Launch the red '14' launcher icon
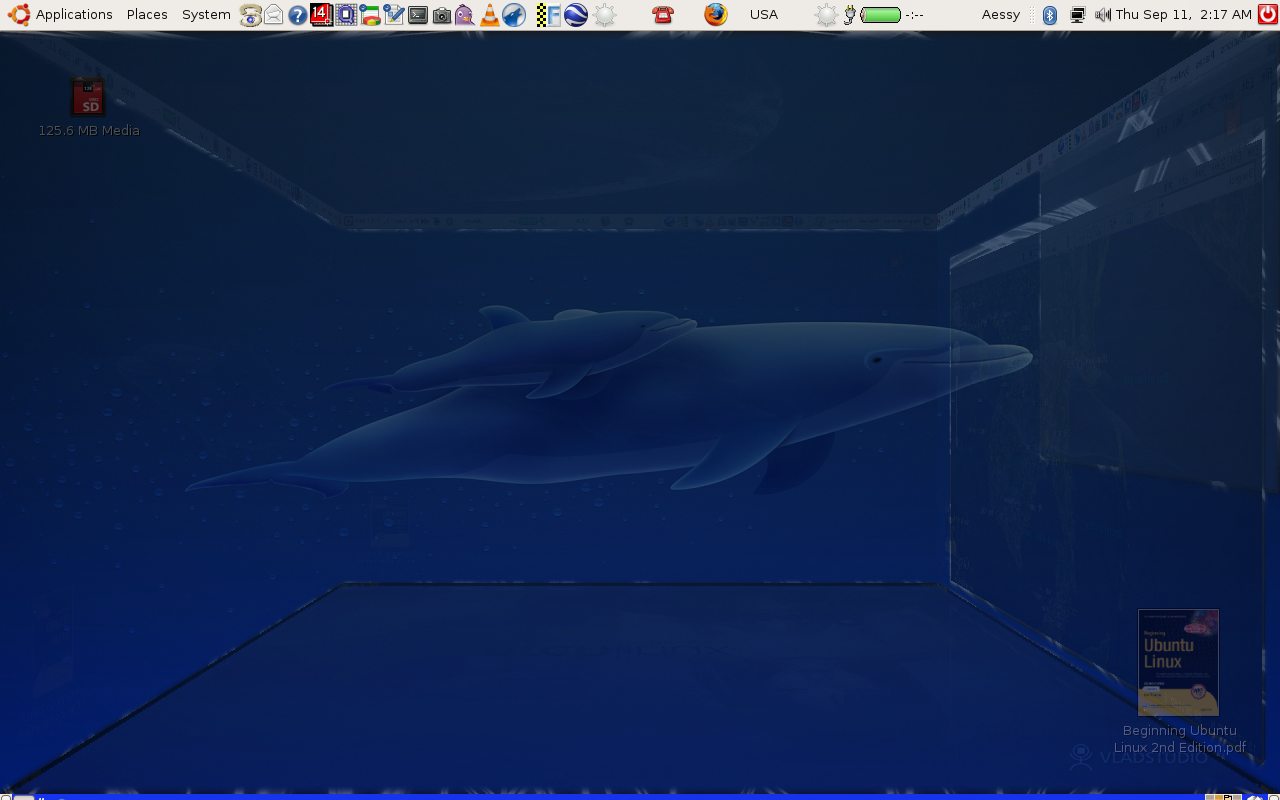This screenshot has width=1280, height=800. point(322,14)
